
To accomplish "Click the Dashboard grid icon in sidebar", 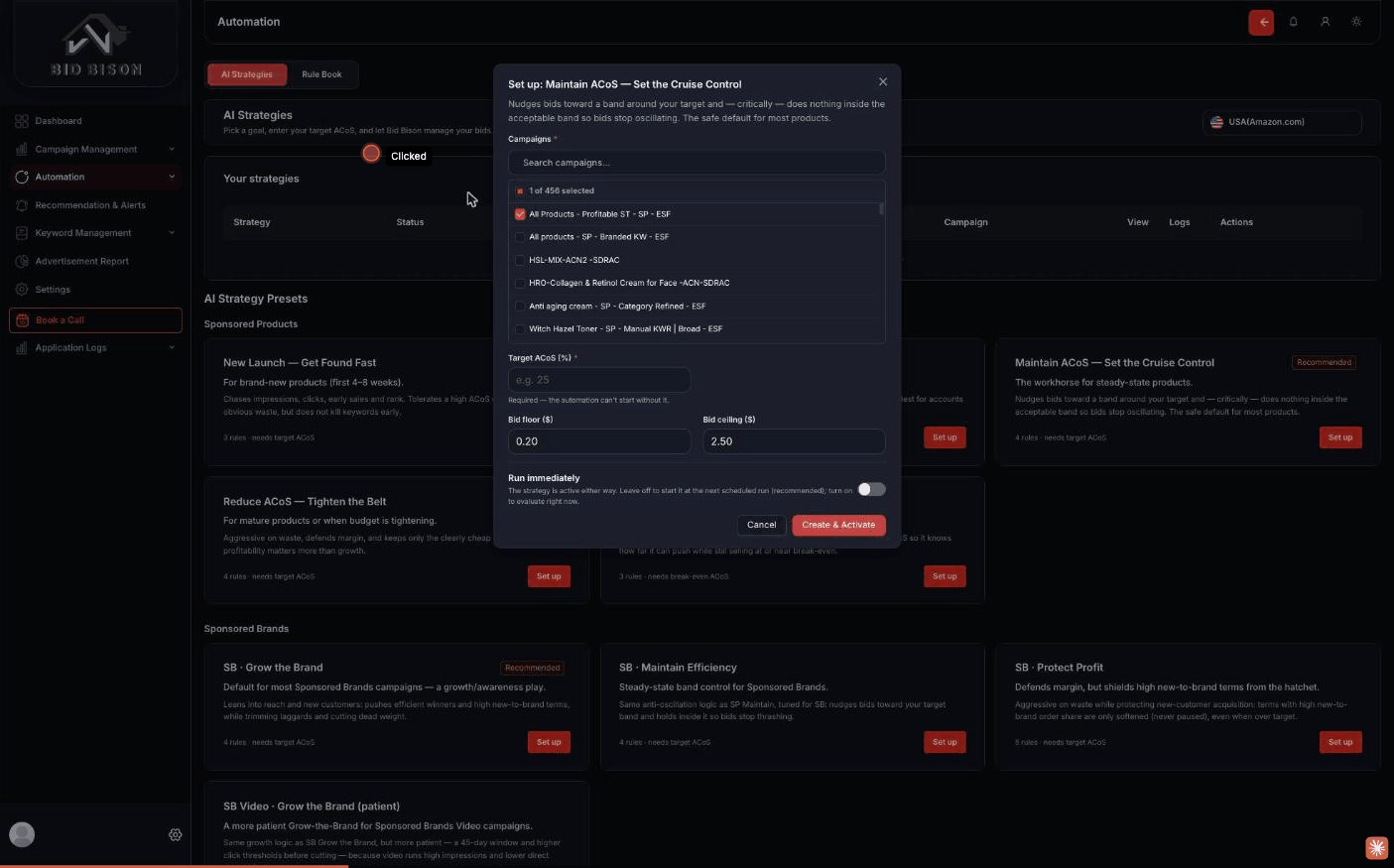I will 22,121.
